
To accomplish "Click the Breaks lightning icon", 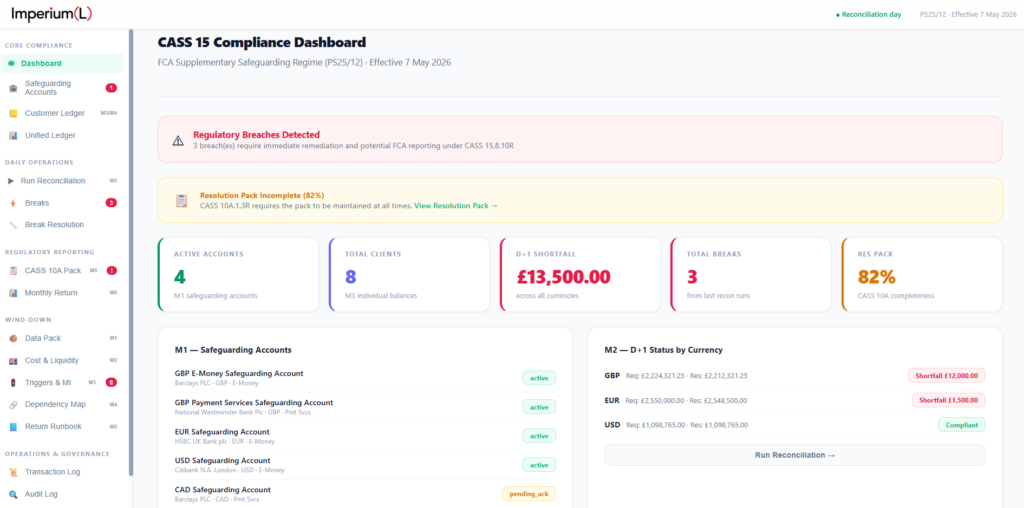I will pos(13,203).
